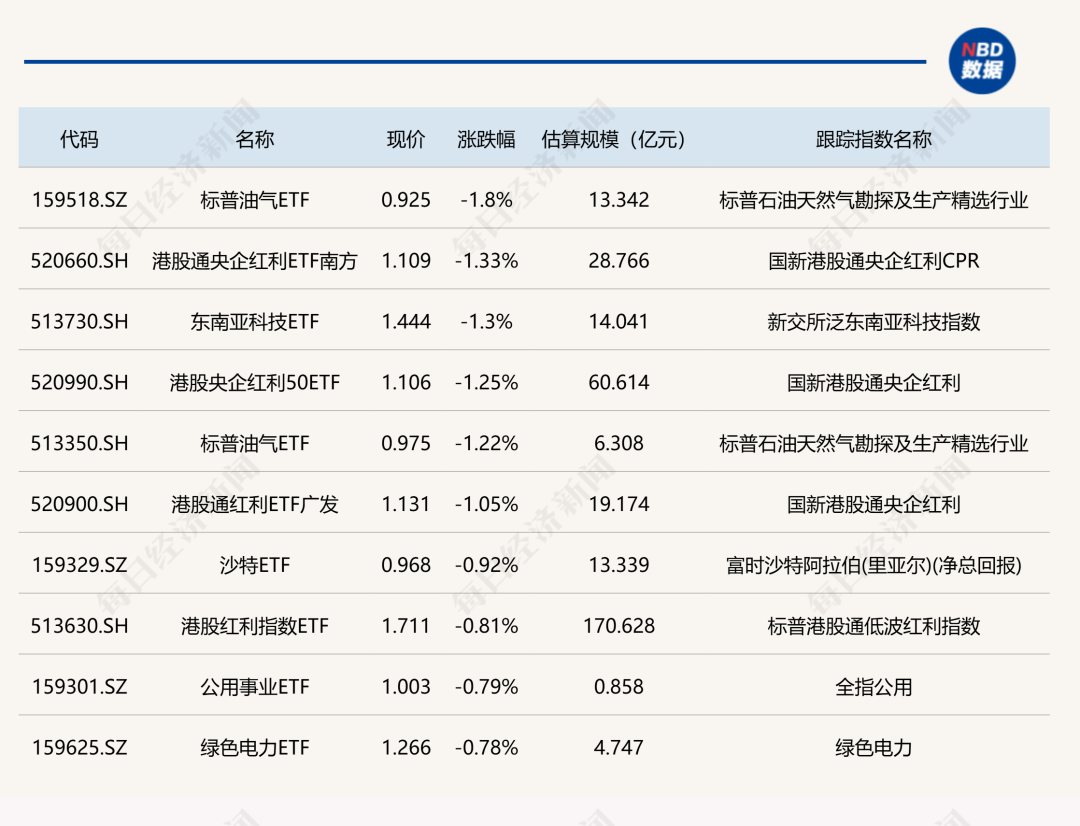Click the 国新港股通央企红利CPR index name

(x=872, y=261)
